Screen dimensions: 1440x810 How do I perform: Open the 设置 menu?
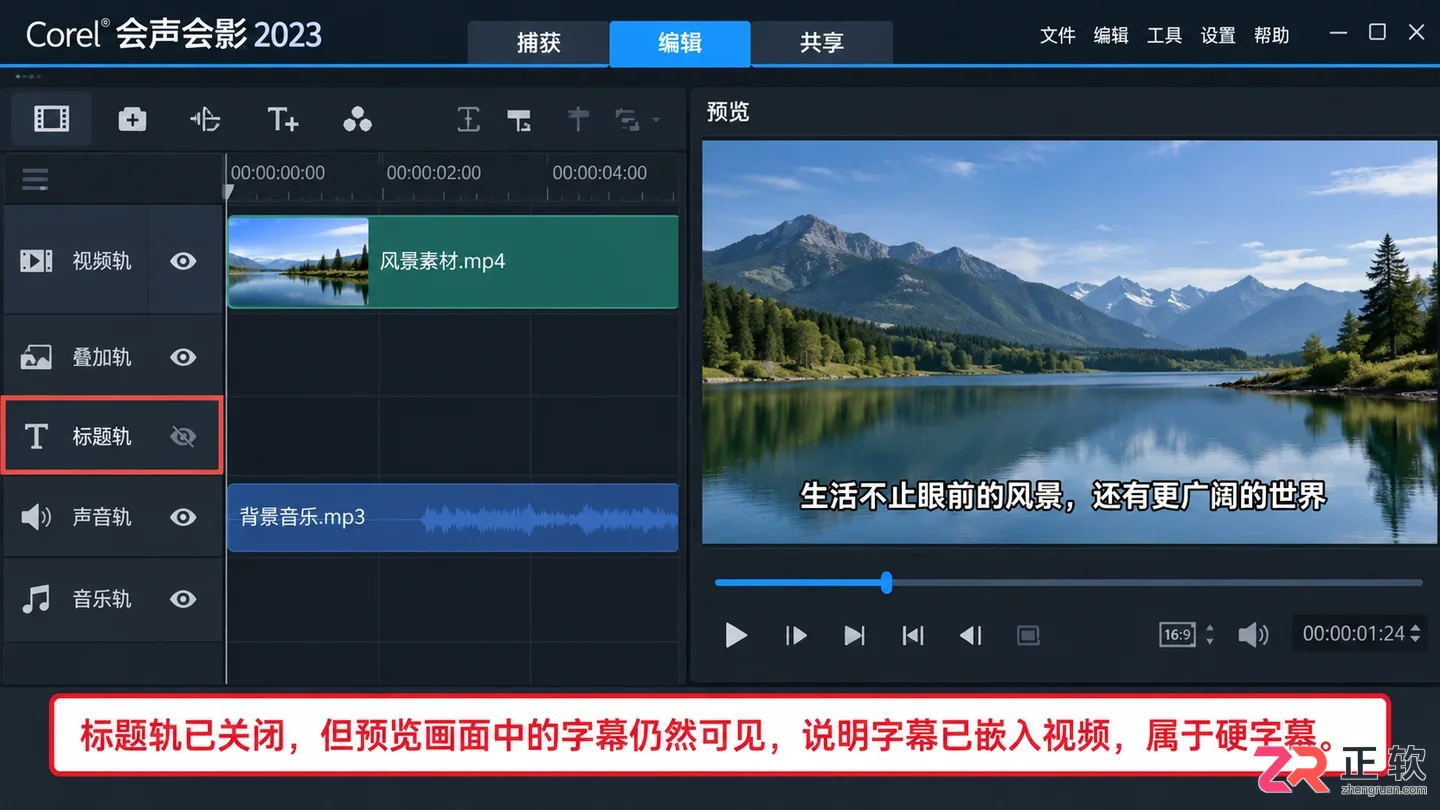1218,35
